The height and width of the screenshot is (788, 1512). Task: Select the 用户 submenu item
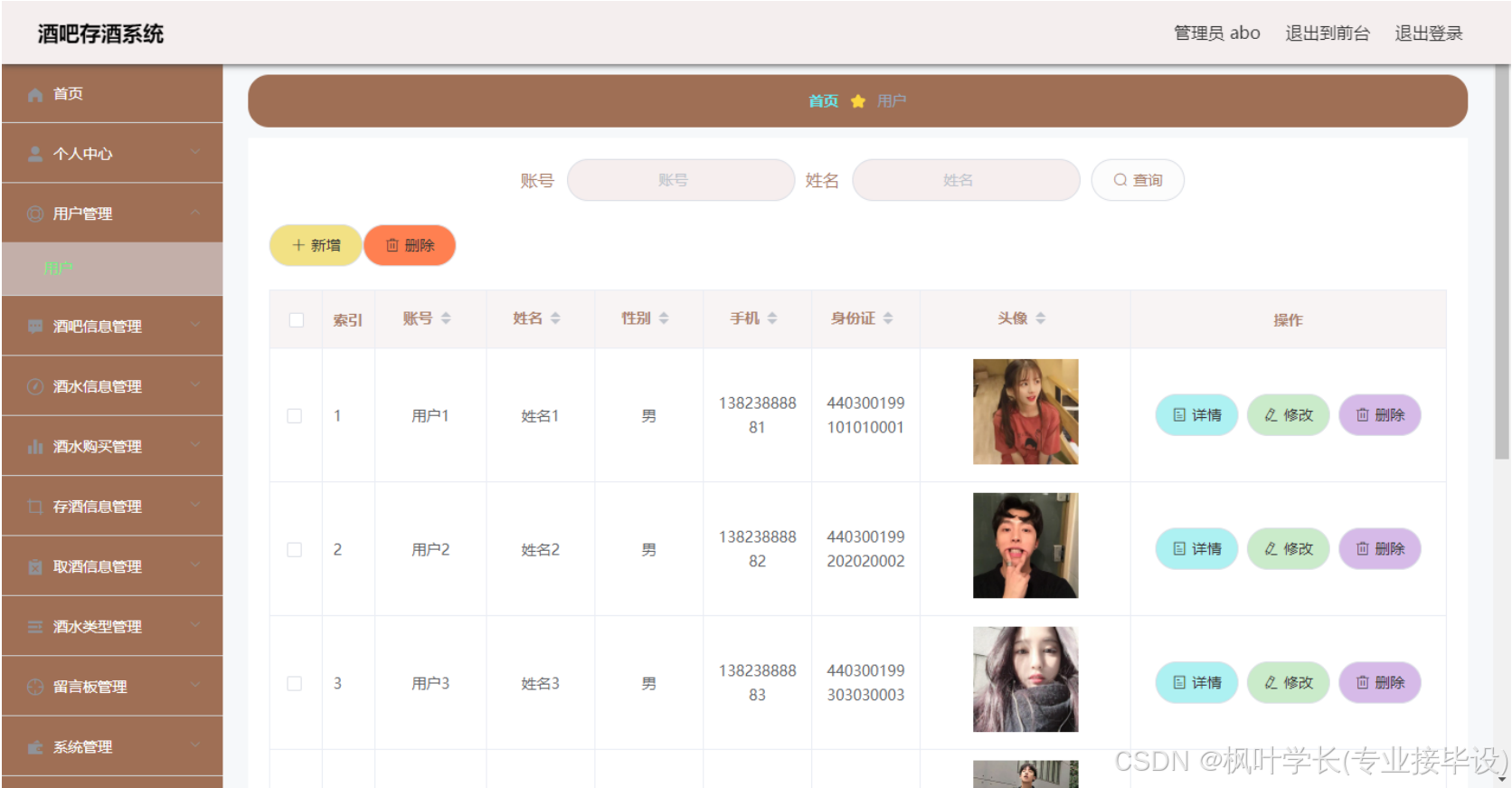tap(112, 269)
